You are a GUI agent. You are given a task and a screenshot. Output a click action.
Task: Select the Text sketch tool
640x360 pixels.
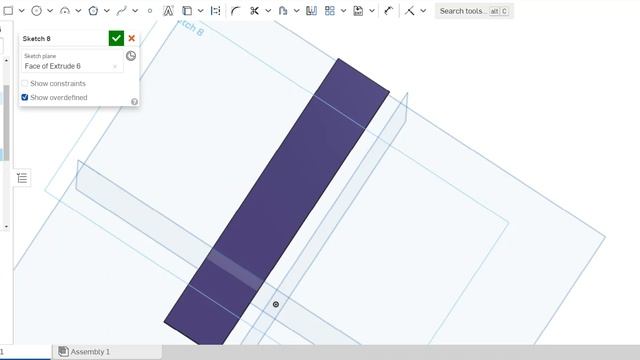[x=168, y=11]
